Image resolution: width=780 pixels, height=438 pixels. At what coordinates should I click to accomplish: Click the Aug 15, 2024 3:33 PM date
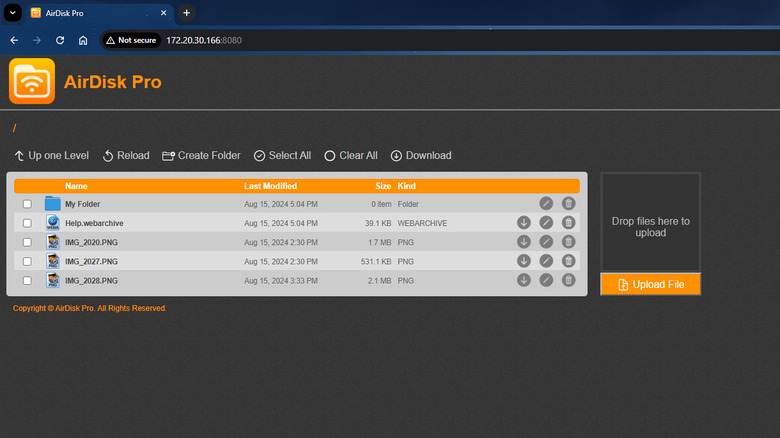click(x=281, y=281)
